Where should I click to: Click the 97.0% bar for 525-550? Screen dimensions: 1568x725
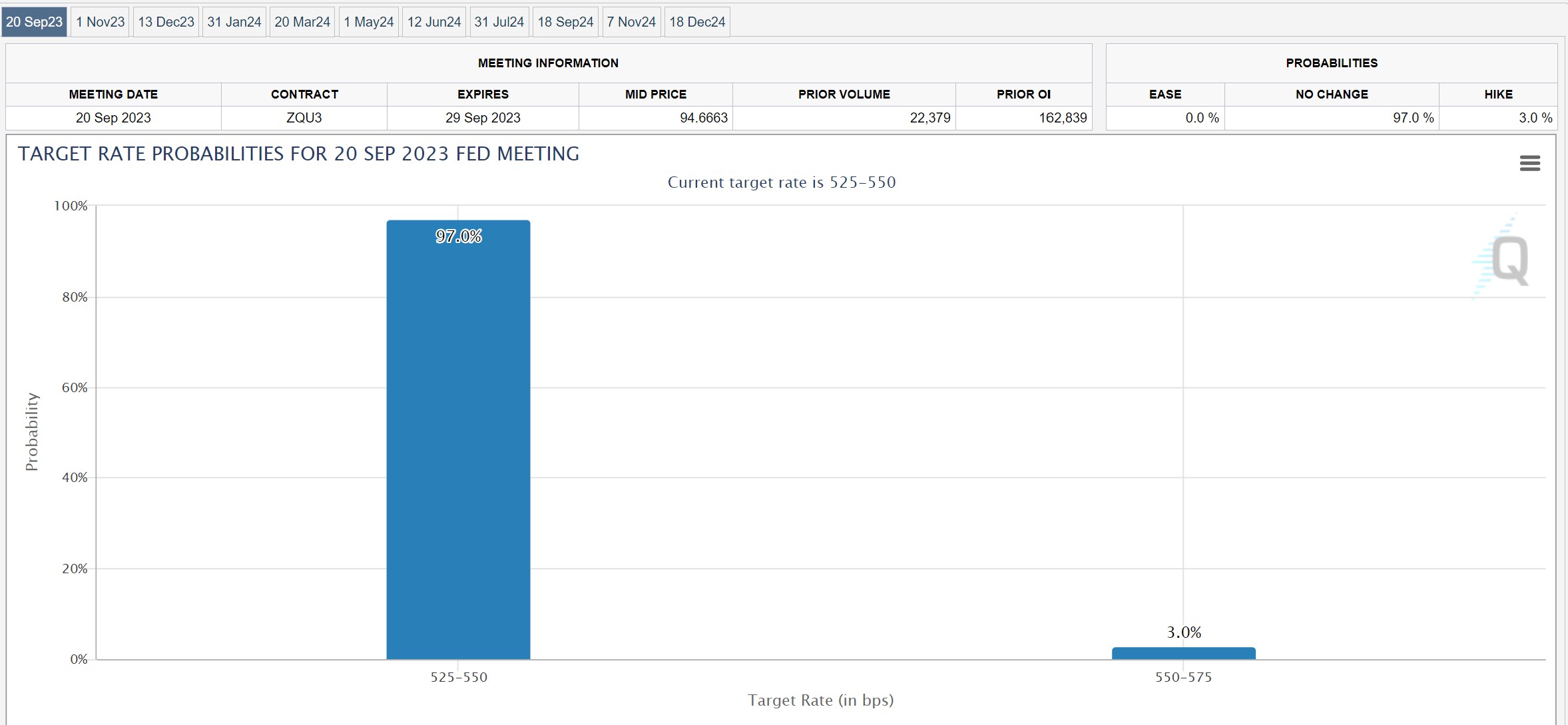pyautogui.click(x=458, y=439)
